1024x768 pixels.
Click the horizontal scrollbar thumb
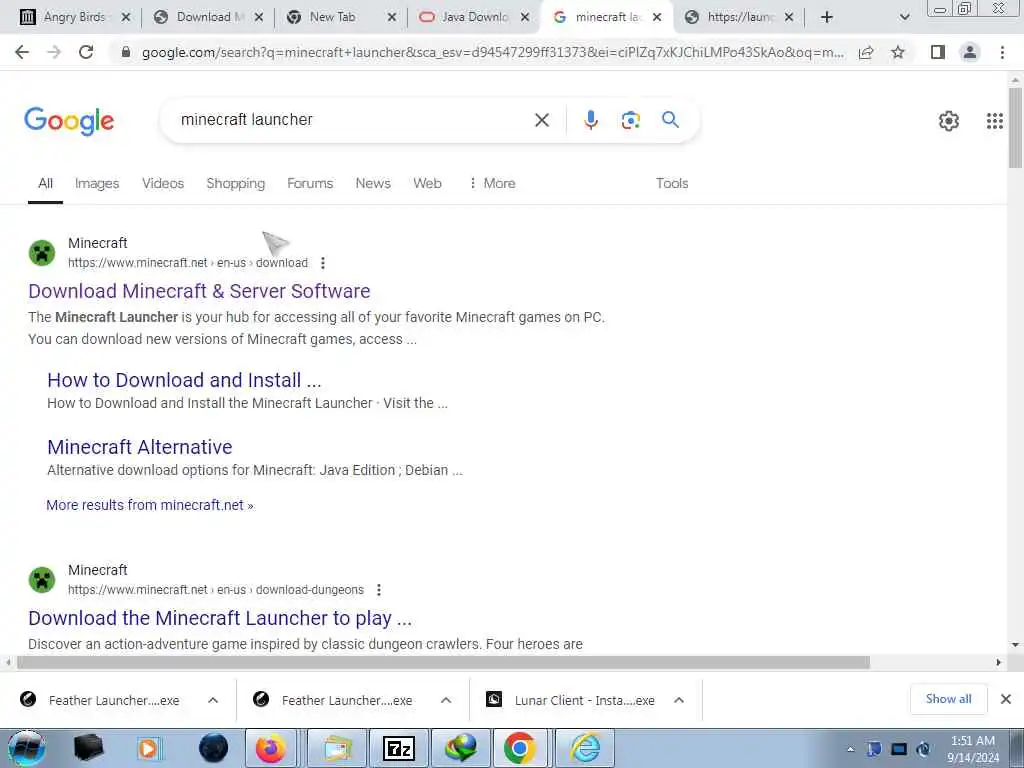443,663
